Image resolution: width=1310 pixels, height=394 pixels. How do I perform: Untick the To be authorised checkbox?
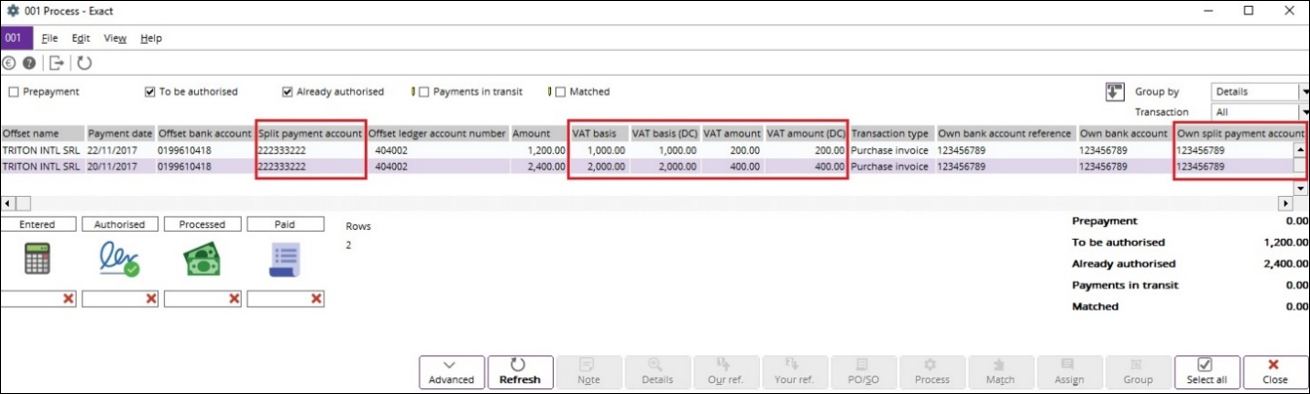[x=151, y=91]
